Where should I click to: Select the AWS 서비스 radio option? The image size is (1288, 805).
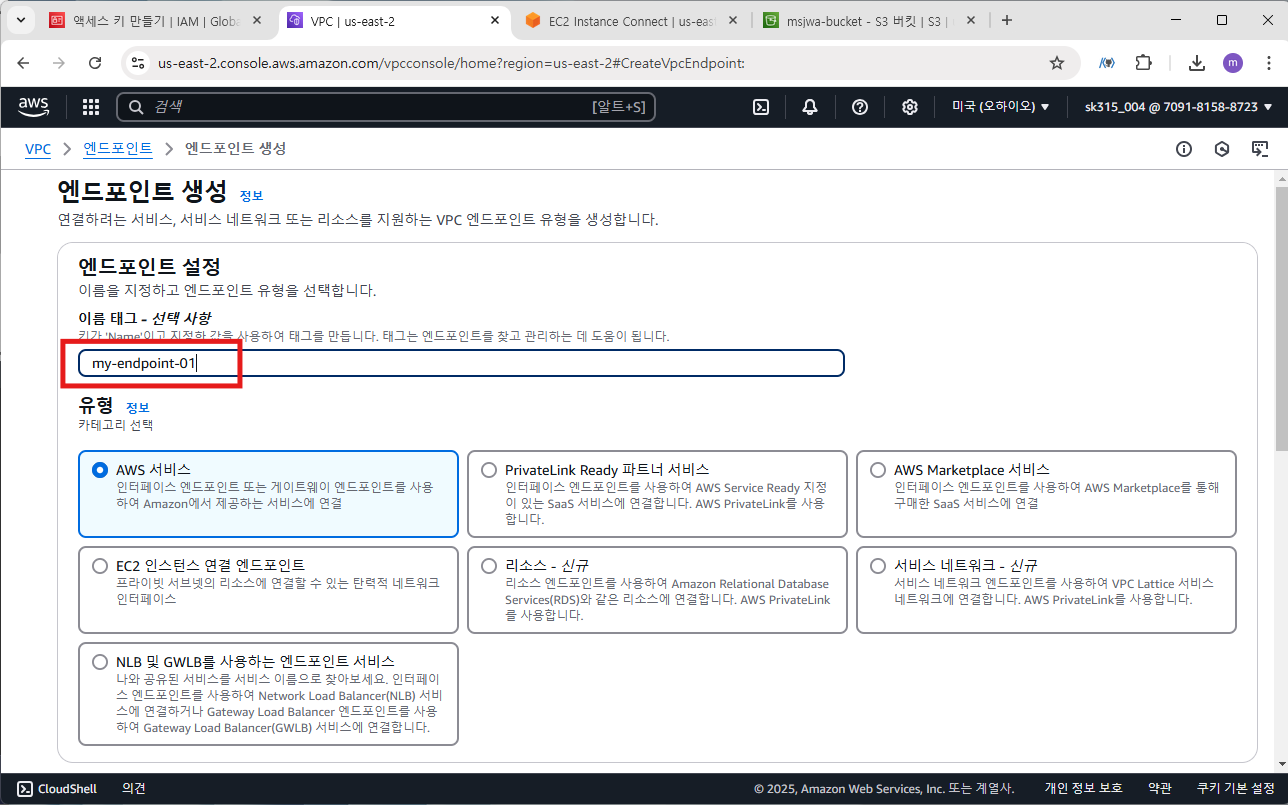point(100,470)
